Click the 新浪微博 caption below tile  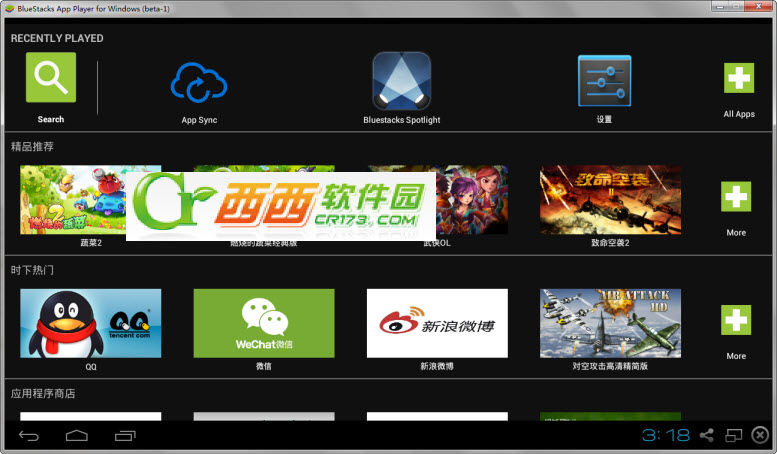(x=437, y=366)
